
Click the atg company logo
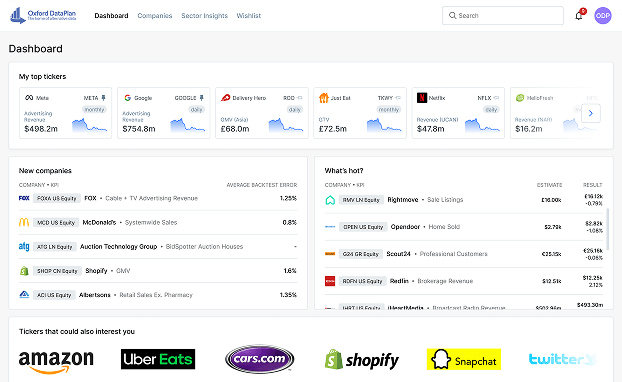pos(24,246)
